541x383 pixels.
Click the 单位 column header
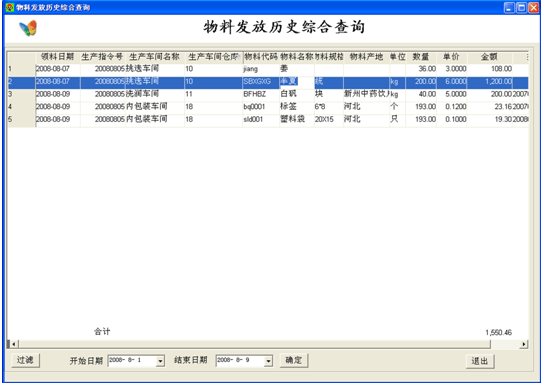point(397,57)
